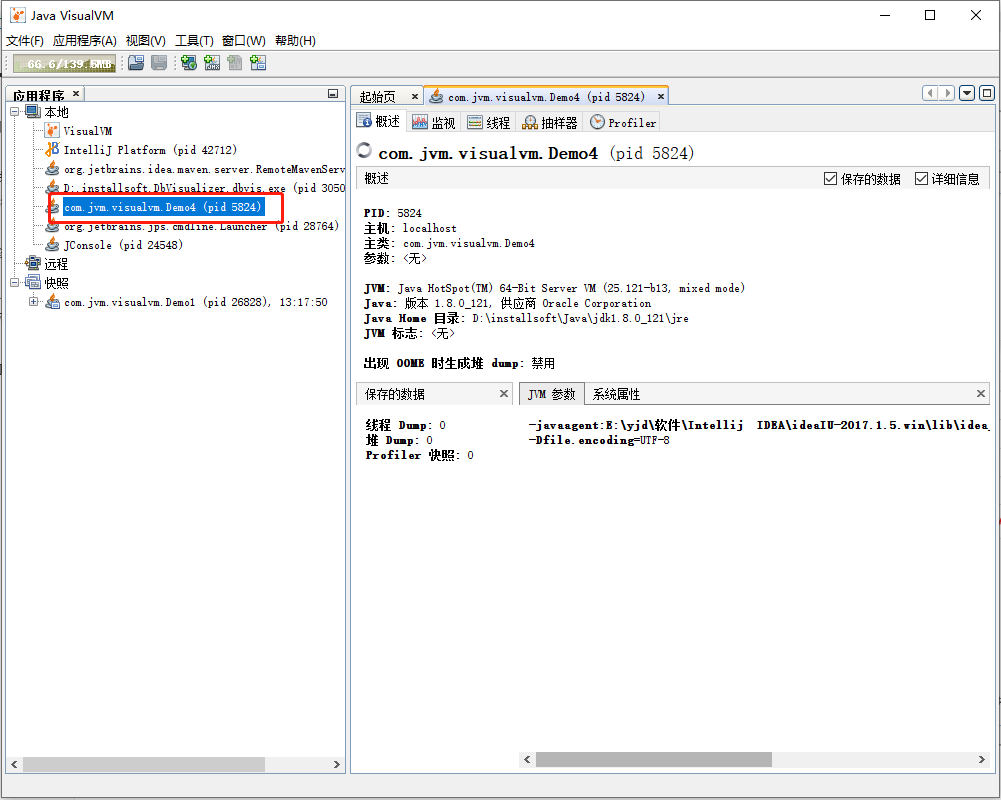Viewport: 1001px width, 800px height.
Task: Switch to the Profiler tab
Action: click(623, 122)
